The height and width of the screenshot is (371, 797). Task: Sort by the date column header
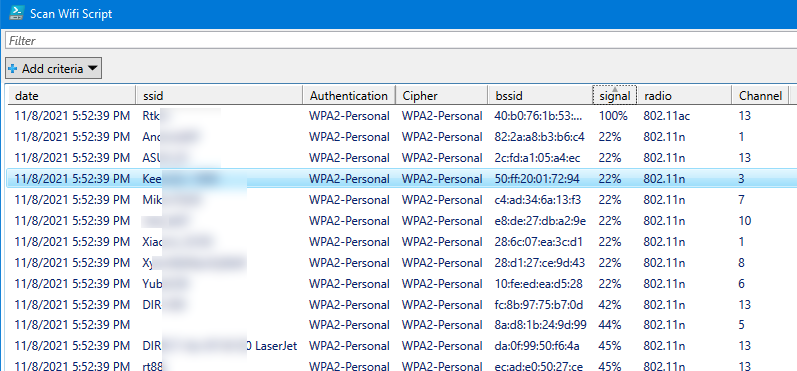coord(72,96)
